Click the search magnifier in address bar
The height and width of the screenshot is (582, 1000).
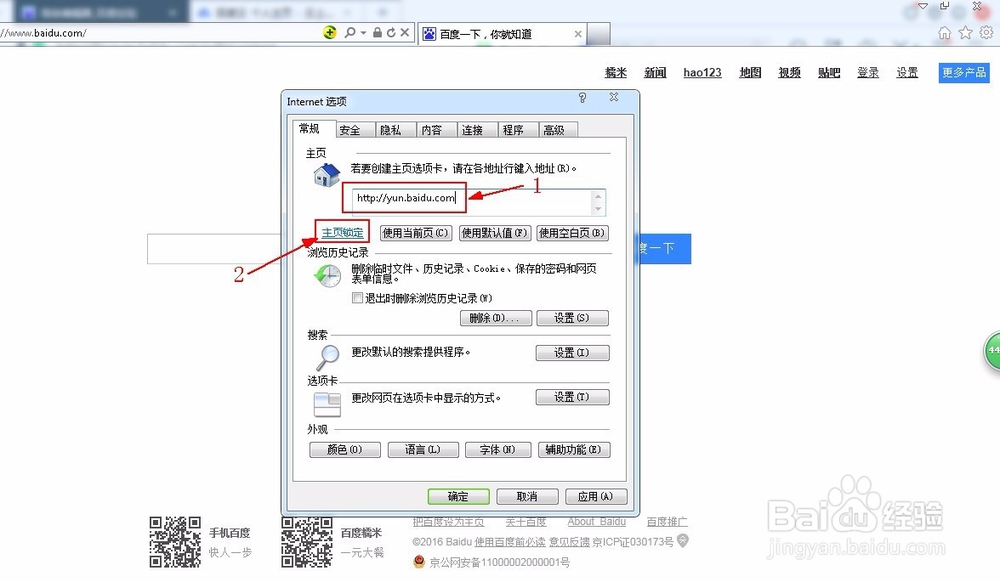(349, 33)
